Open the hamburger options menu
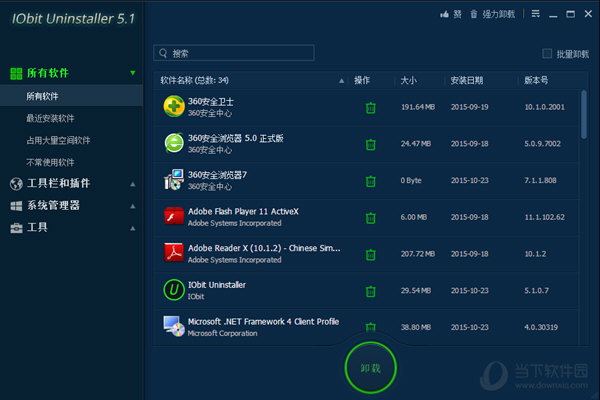 tap(536, 14)
